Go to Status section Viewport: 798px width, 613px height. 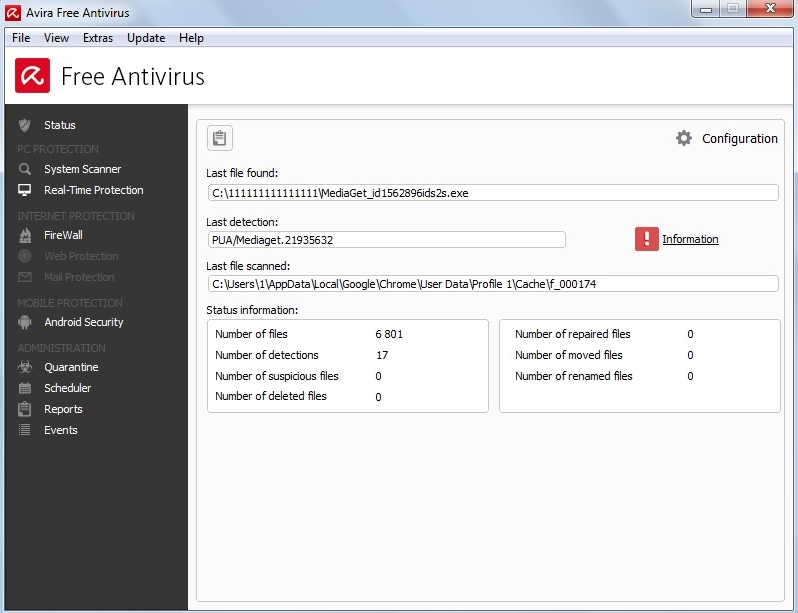[x=60, y=125]
